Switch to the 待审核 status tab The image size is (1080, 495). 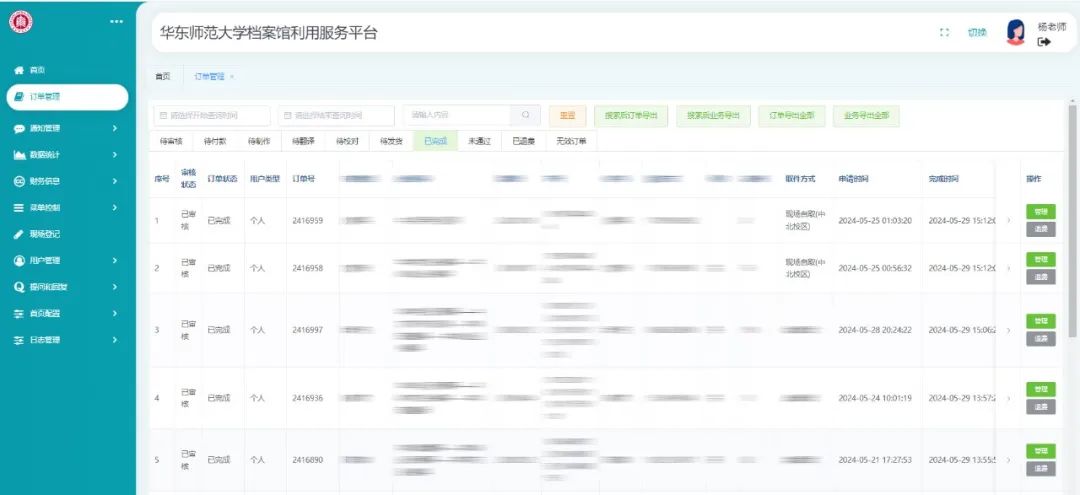(171, 141)
